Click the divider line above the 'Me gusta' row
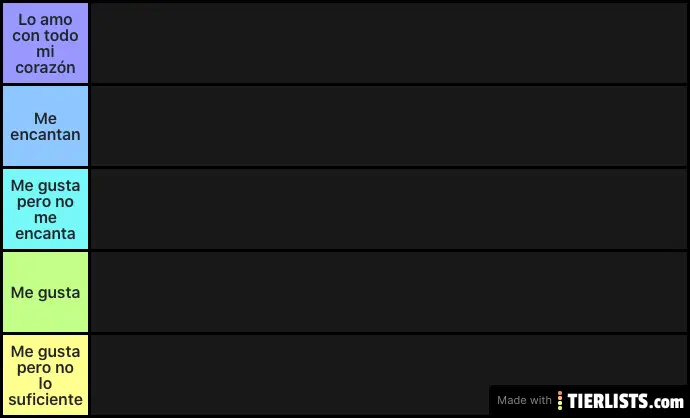Image resolution: width=690 pixels, height=419 pixels. click(x=345, y=250)
